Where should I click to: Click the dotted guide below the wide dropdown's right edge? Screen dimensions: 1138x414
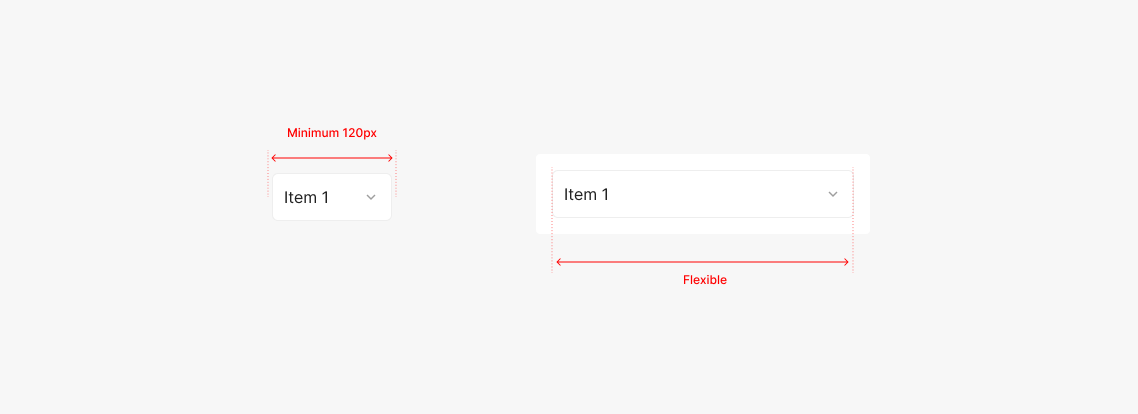click(853, 250)
